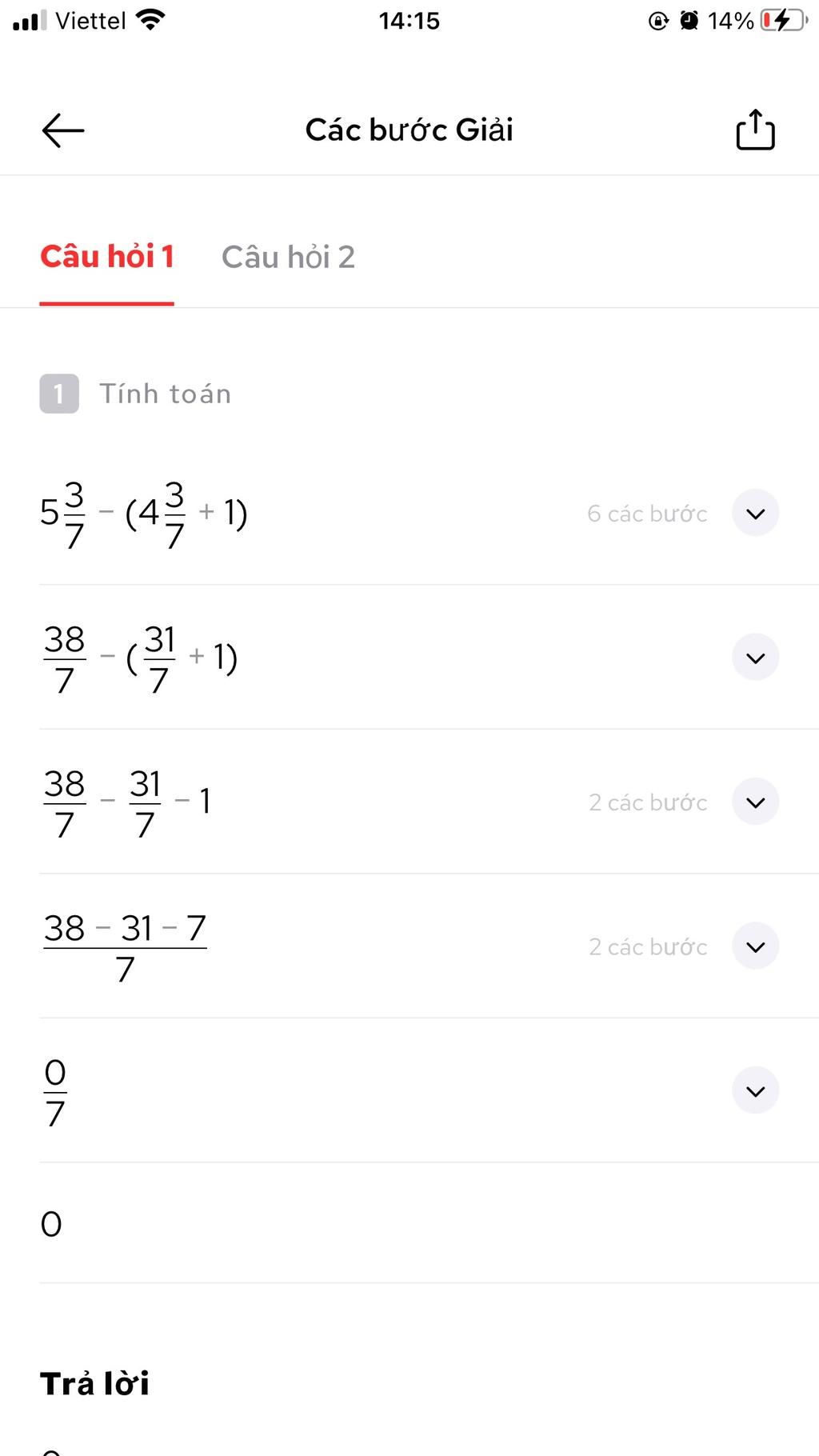Tap '2 các bước' beside (38 − 31 − 7)/7

pyautogui.click(x=648, y=947)
